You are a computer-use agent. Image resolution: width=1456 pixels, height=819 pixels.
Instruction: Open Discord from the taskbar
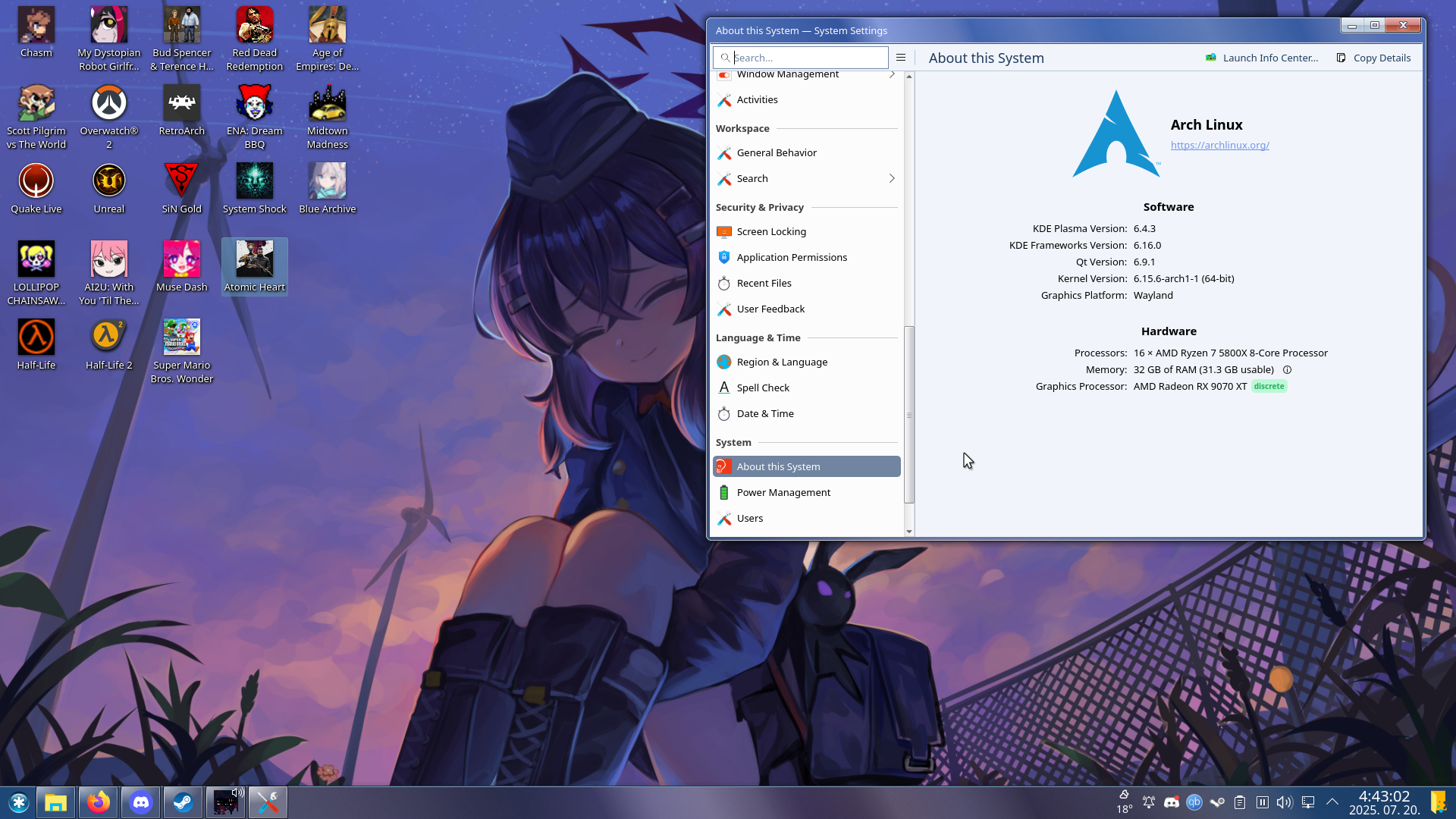140,802
